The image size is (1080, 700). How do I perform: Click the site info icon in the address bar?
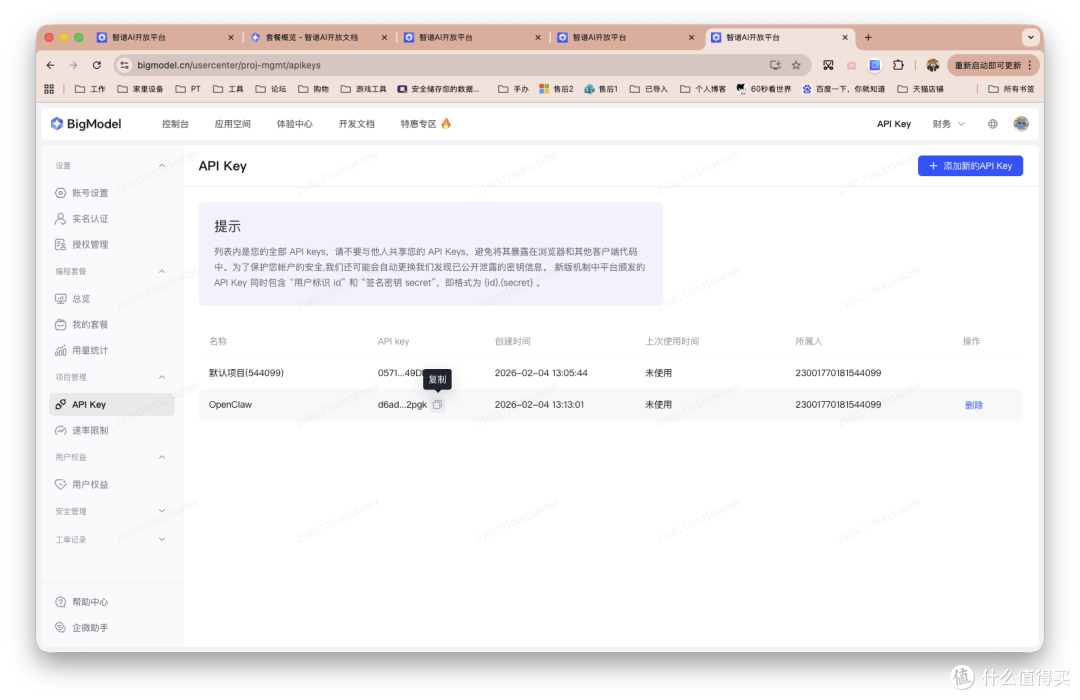125,65
